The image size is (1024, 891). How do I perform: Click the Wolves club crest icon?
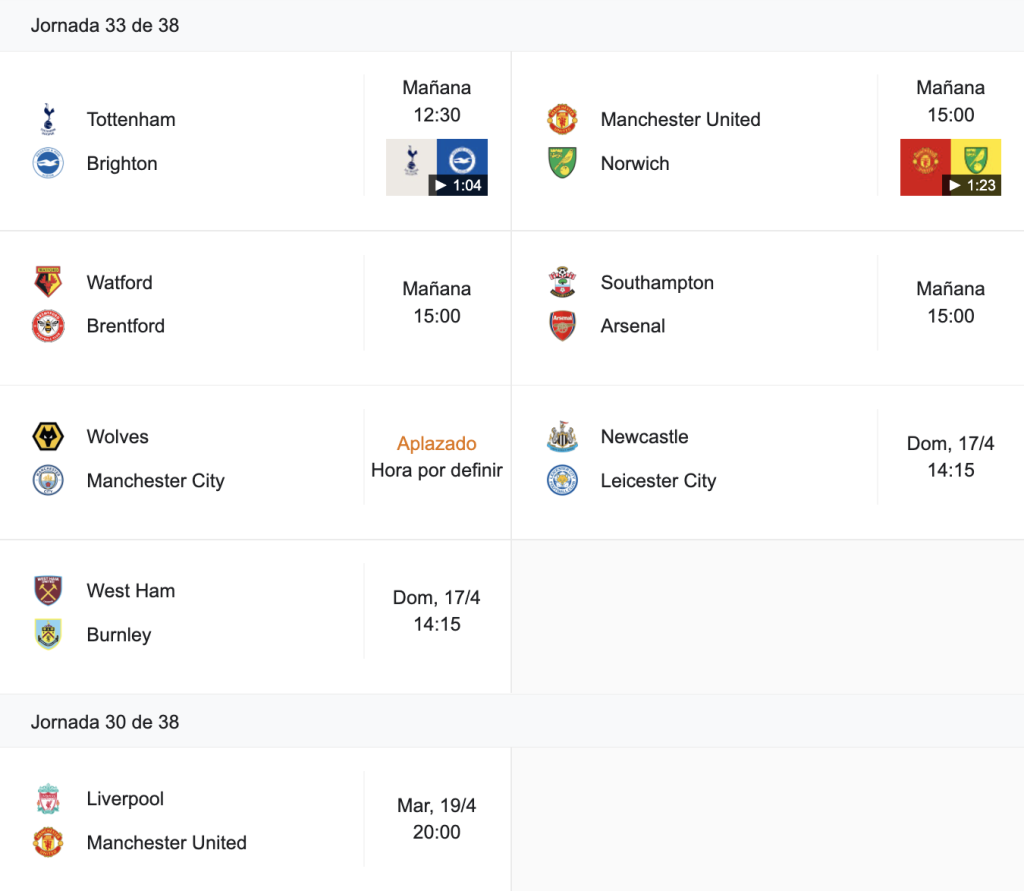48,436
